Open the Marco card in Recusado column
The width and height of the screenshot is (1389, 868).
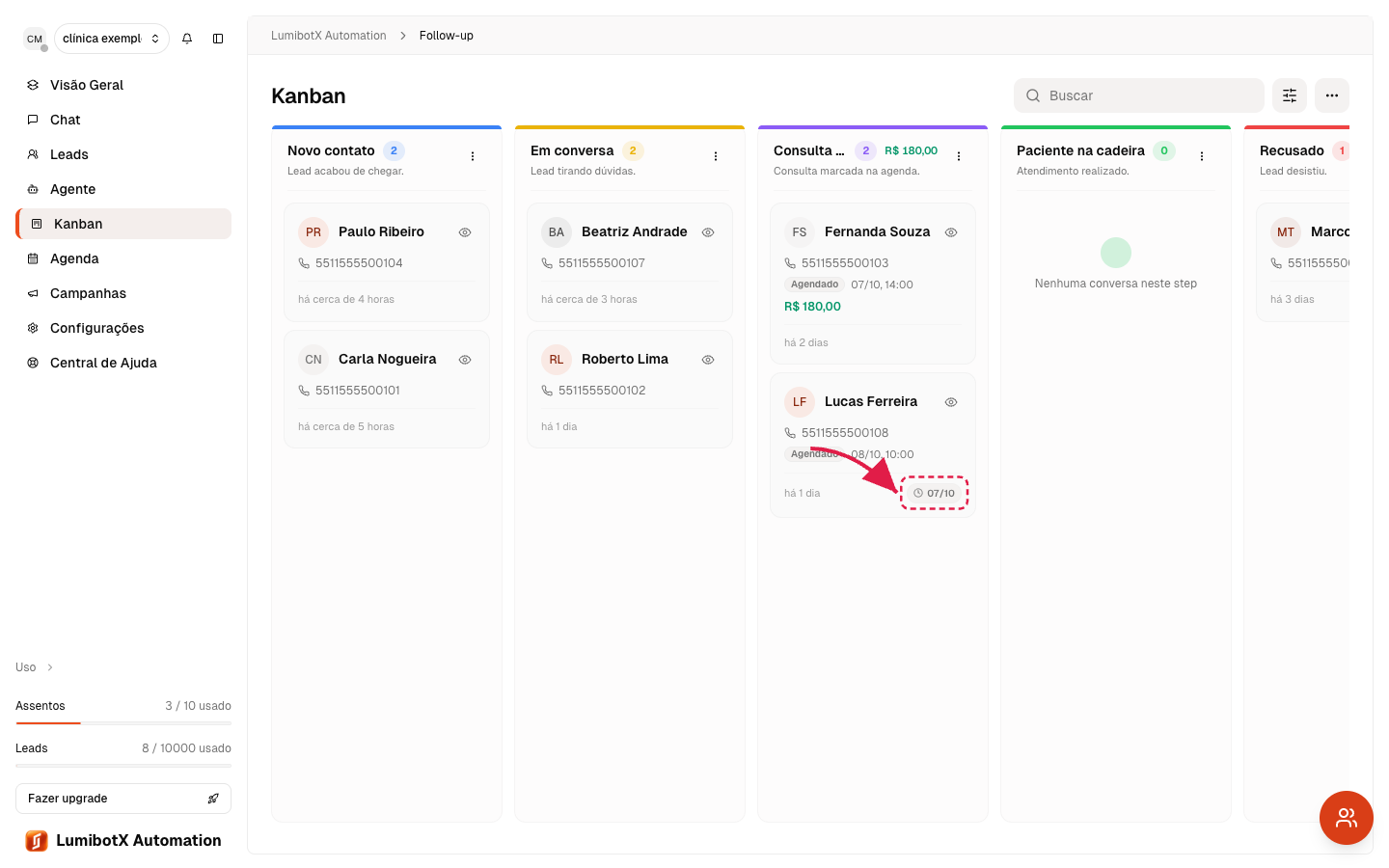pyautogui.click(x=1303, y=262)
